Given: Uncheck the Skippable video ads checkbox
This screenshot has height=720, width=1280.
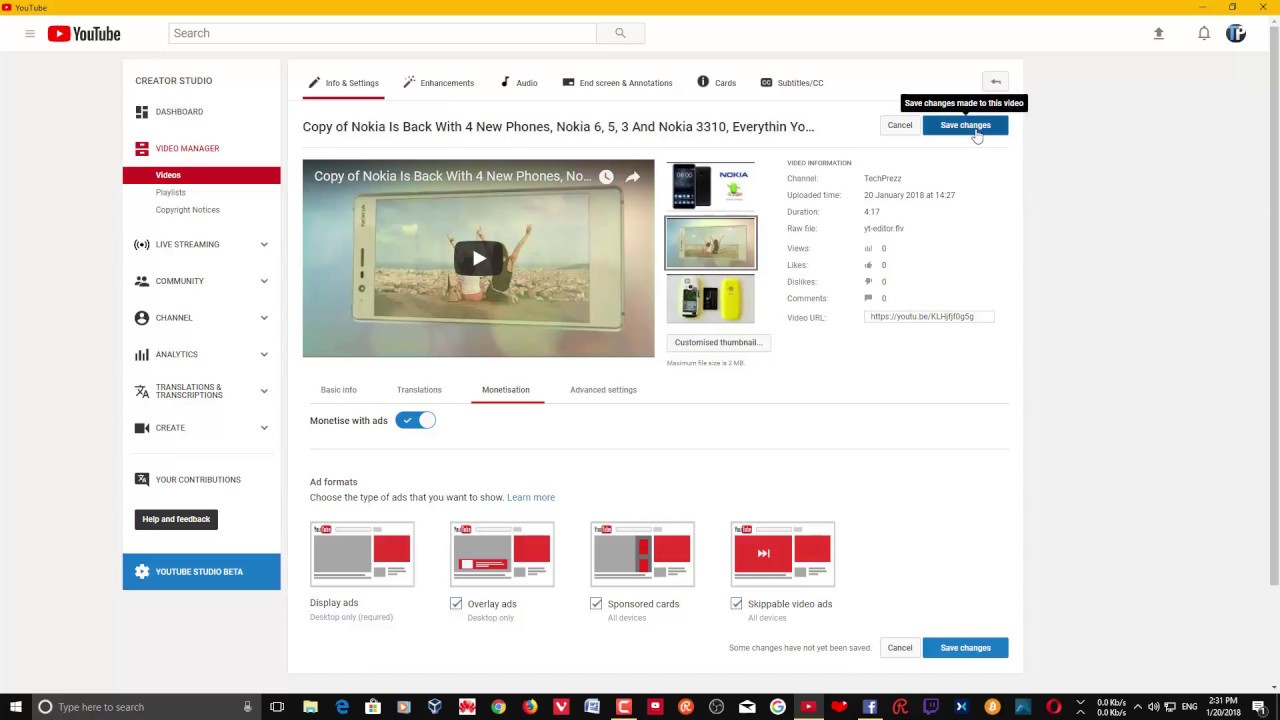Looking at the screenshot, I should 736,604.
